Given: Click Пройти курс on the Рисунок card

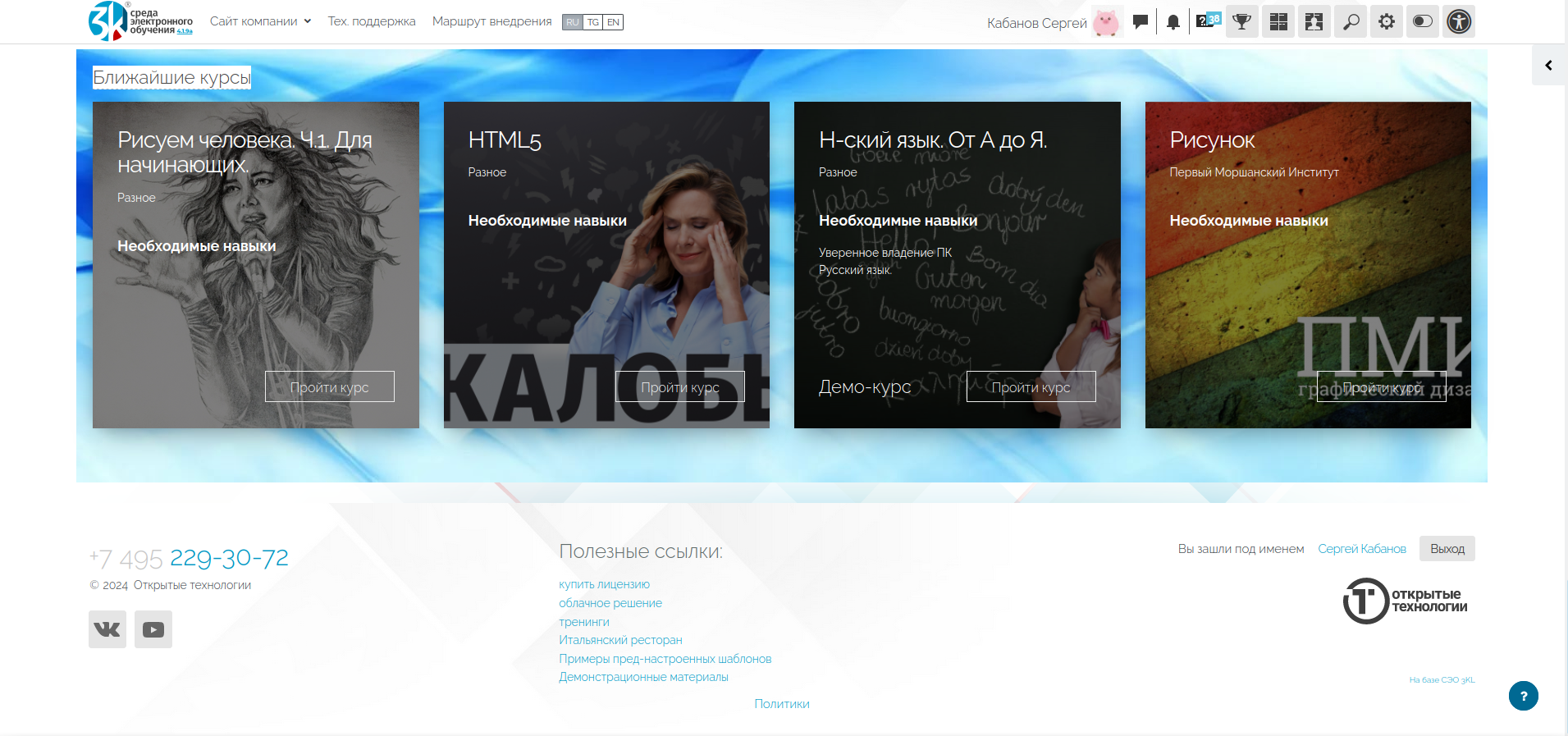Looking at the screenshot, I should 1382,386.
